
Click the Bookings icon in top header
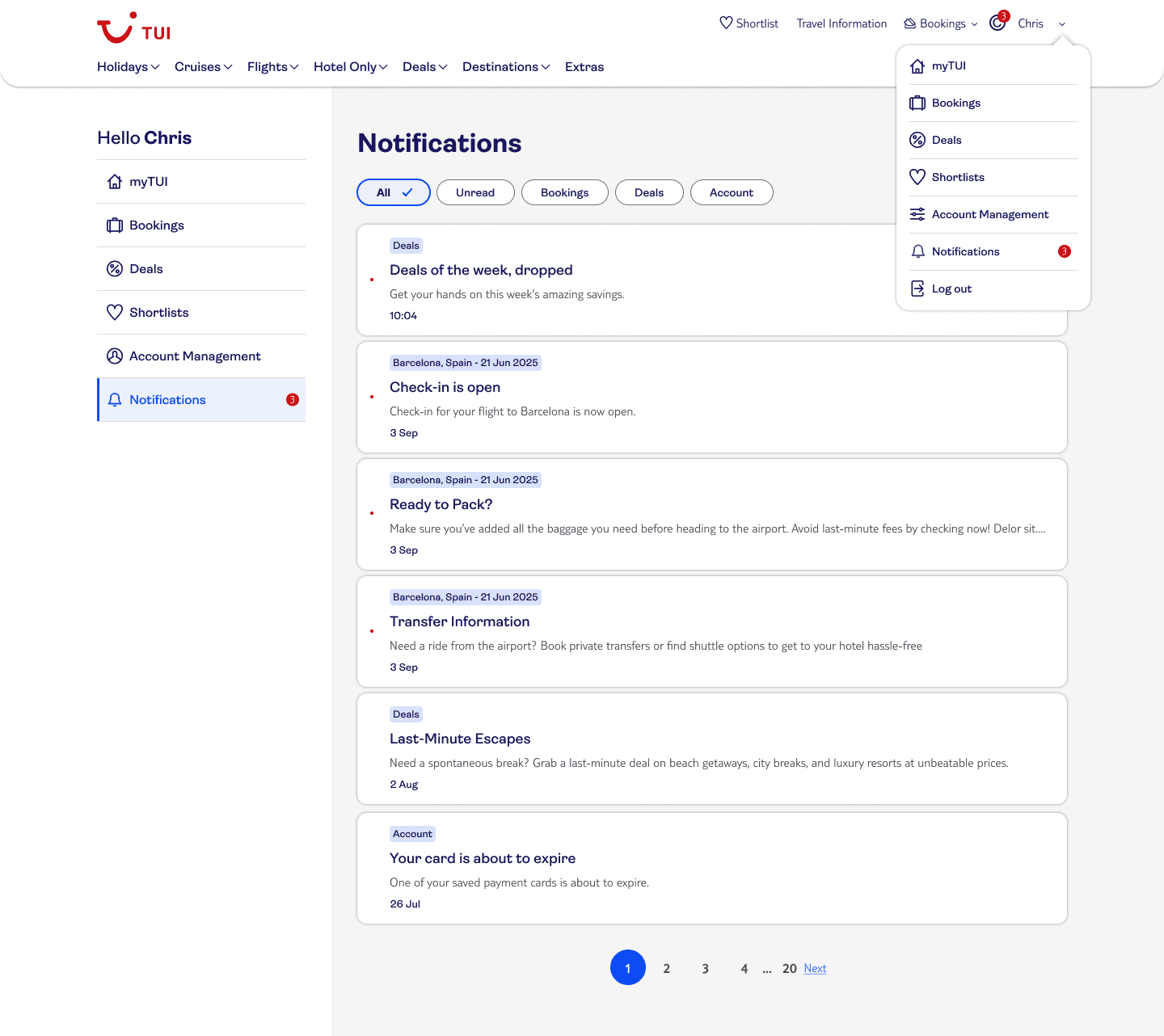coord(909,23)
